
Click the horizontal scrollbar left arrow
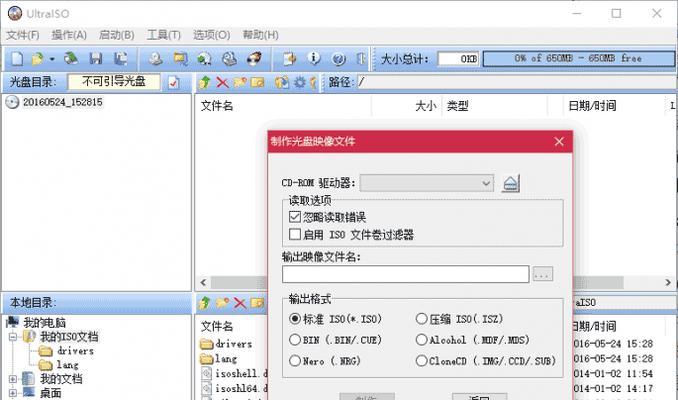click(x=203, y=282)
